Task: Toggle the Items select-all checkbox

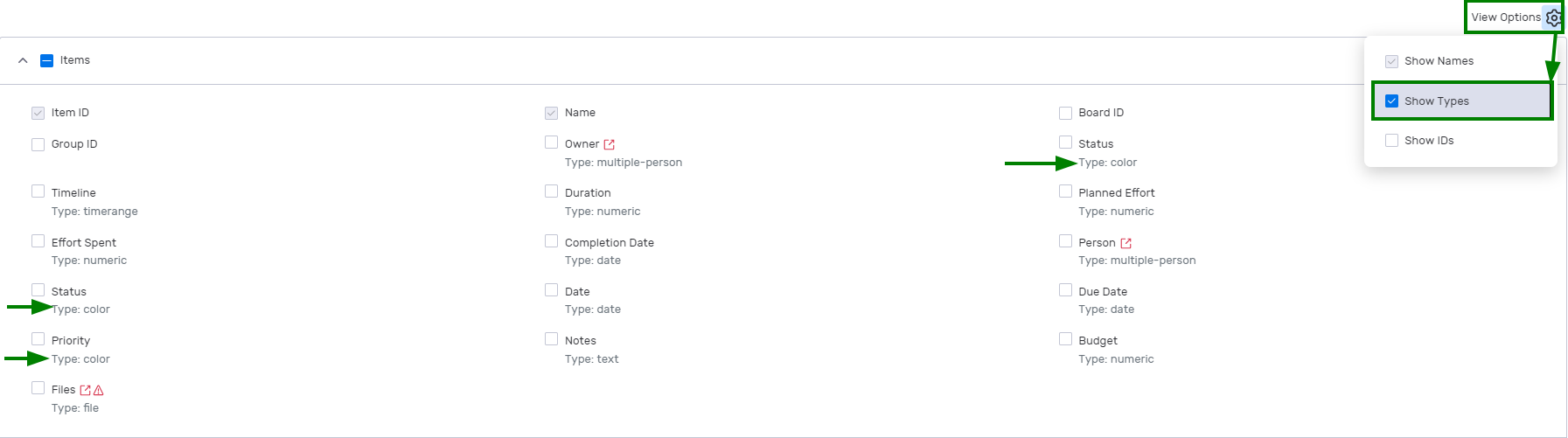Action: (x=47, y=60)
